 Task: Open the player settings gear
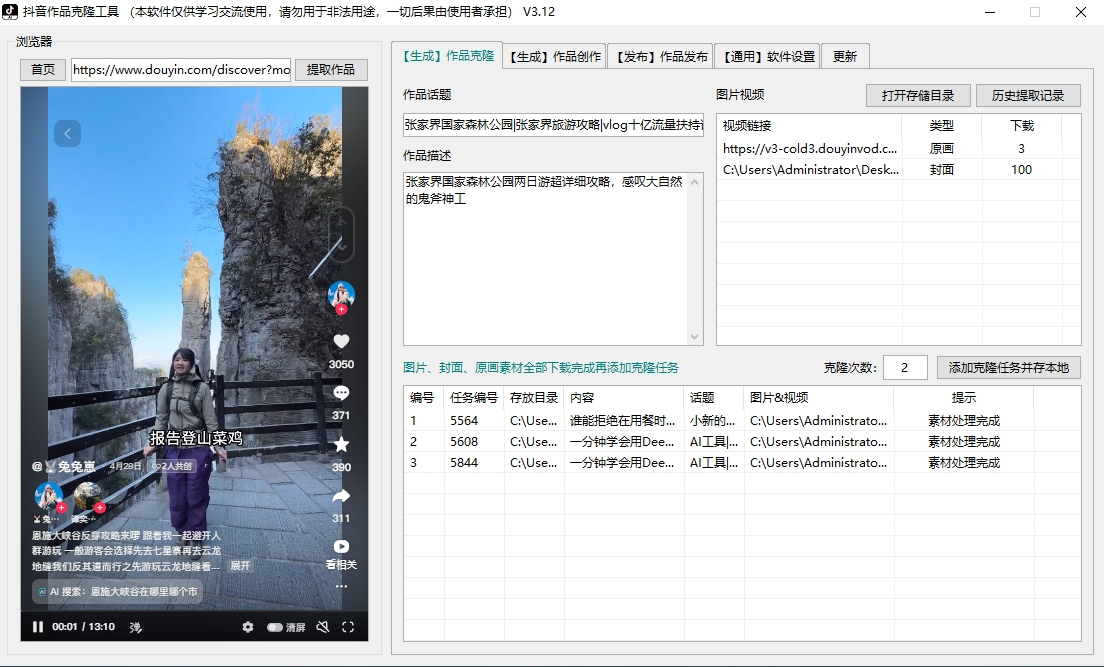[247, 626]
